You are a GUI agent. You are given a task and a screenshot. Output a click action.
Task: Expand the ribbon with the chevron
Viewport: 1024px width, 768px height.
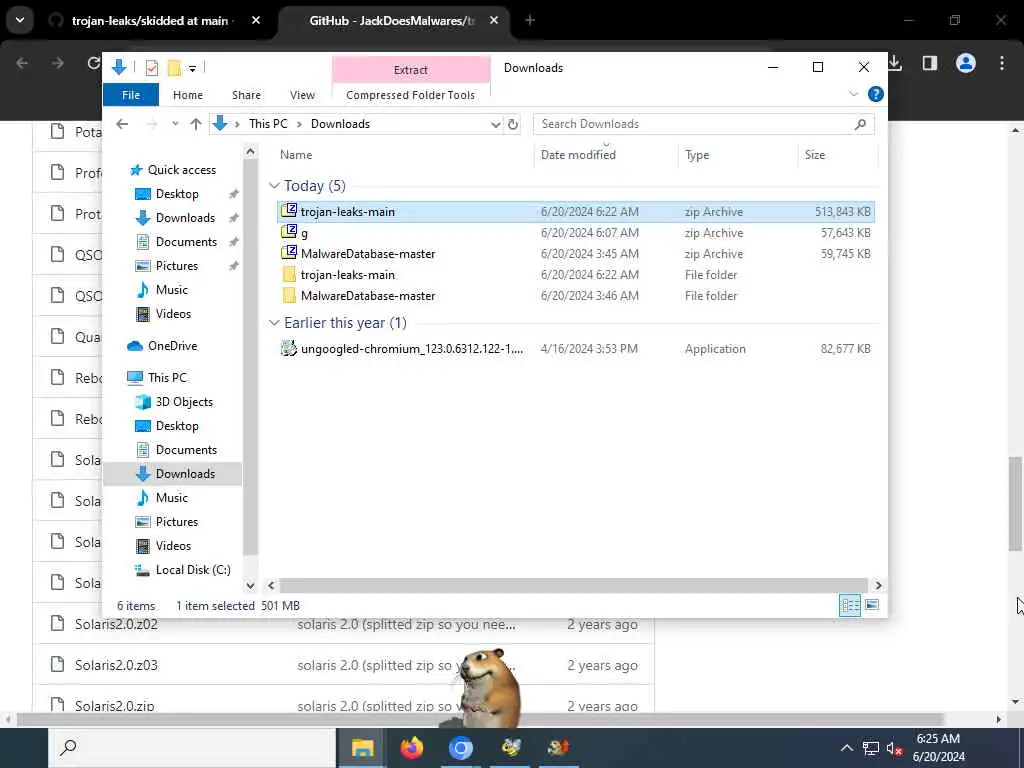click(x=853, y=94)
